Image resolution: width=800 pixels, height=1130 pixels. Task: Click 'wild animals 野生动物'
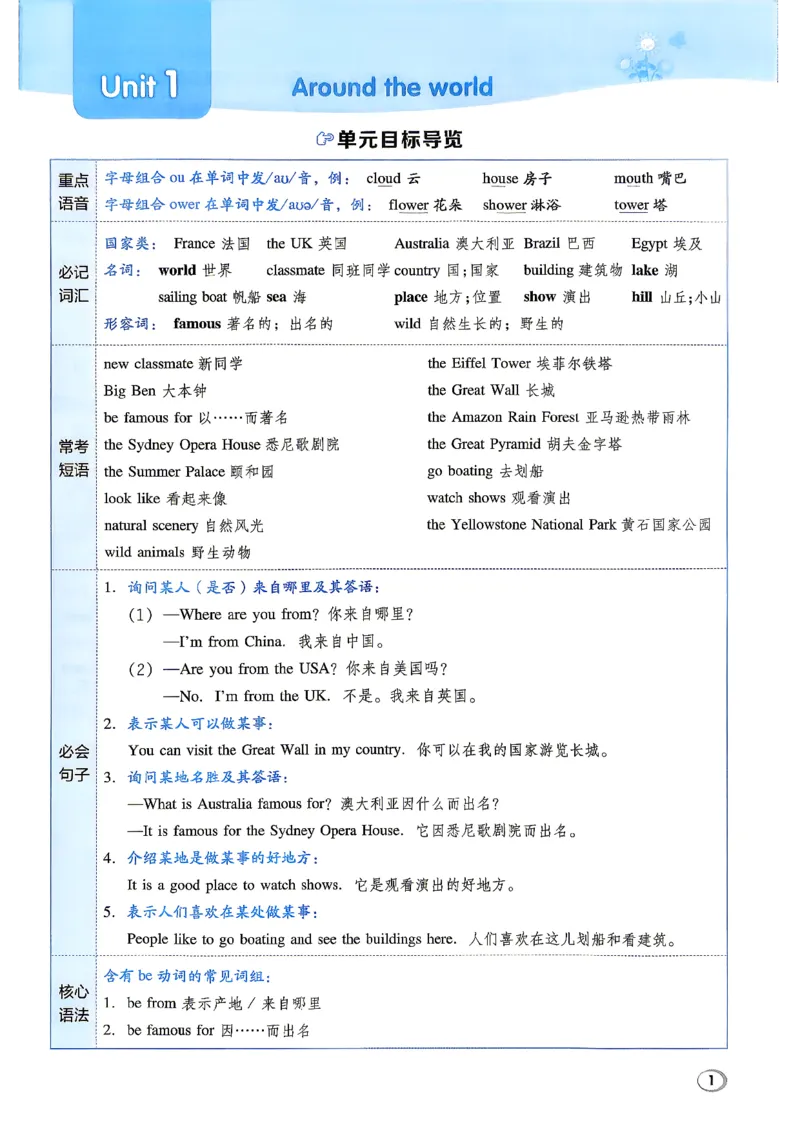pos(177,553)
